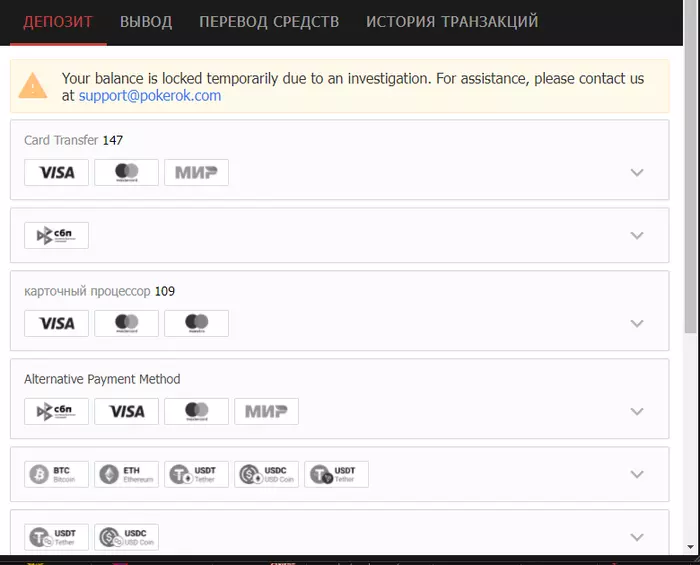
Task: Expand карточный процессор 109 section
Action: pyautogui.click(x=637, y=323)
